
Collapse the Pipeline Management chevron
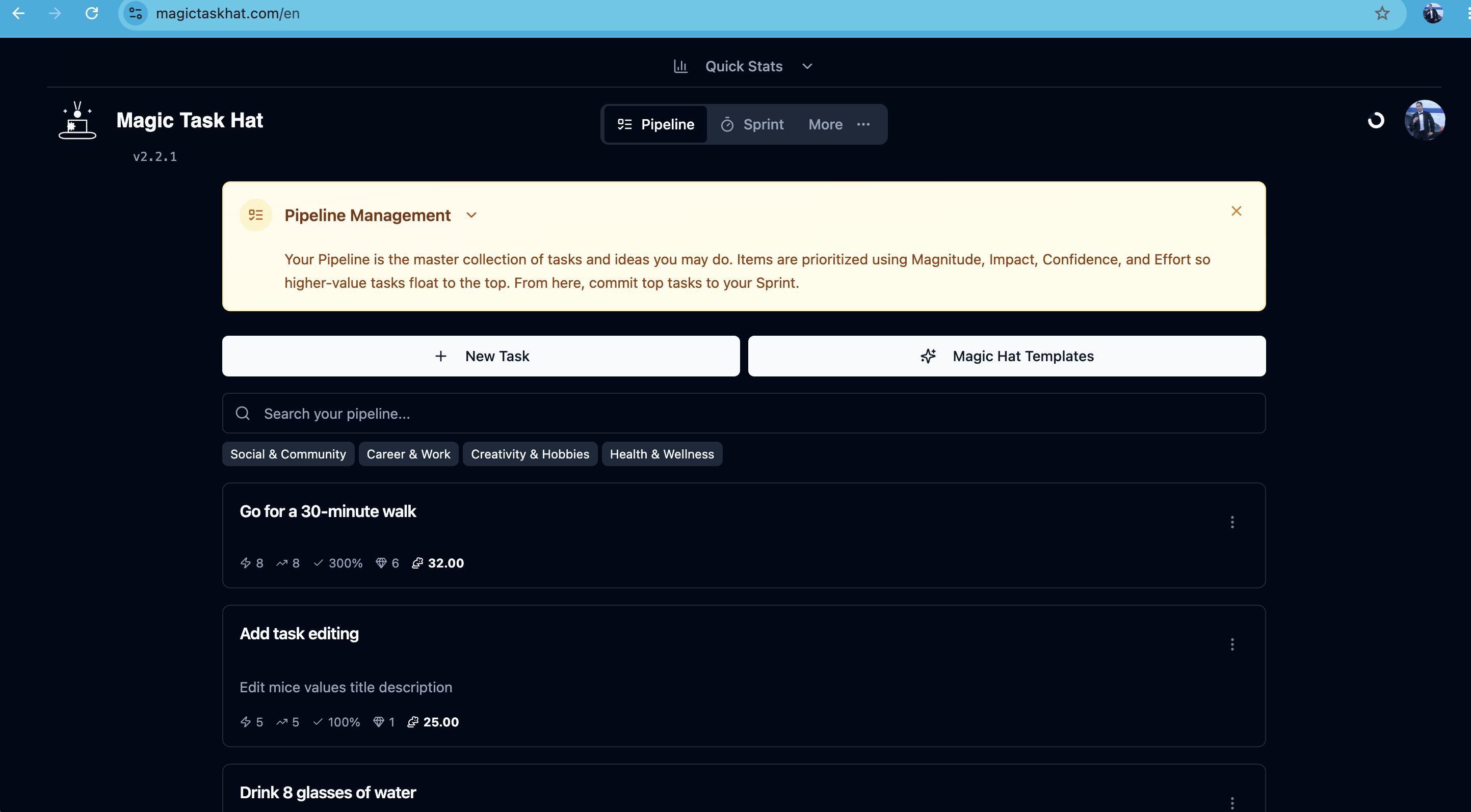coord(471,215)
